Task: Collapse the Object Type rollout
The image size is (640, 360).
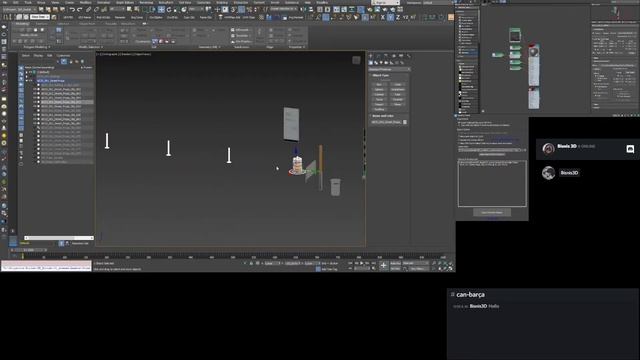Action: click(x=380, y=76)
